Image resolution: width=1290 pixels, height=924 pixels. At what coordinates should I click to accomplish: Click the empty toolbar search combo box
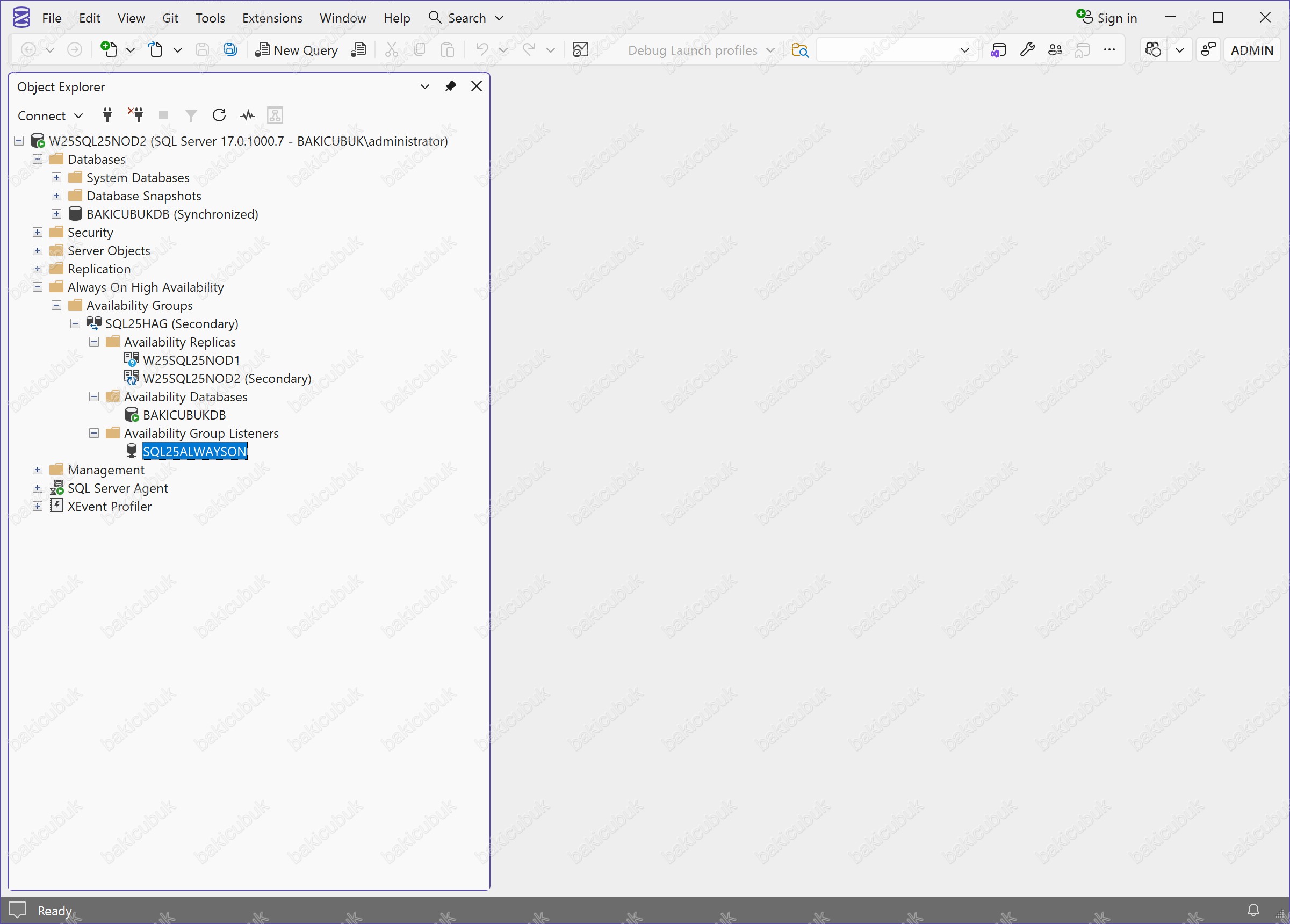pyautogui.click(x=887, y=50)
